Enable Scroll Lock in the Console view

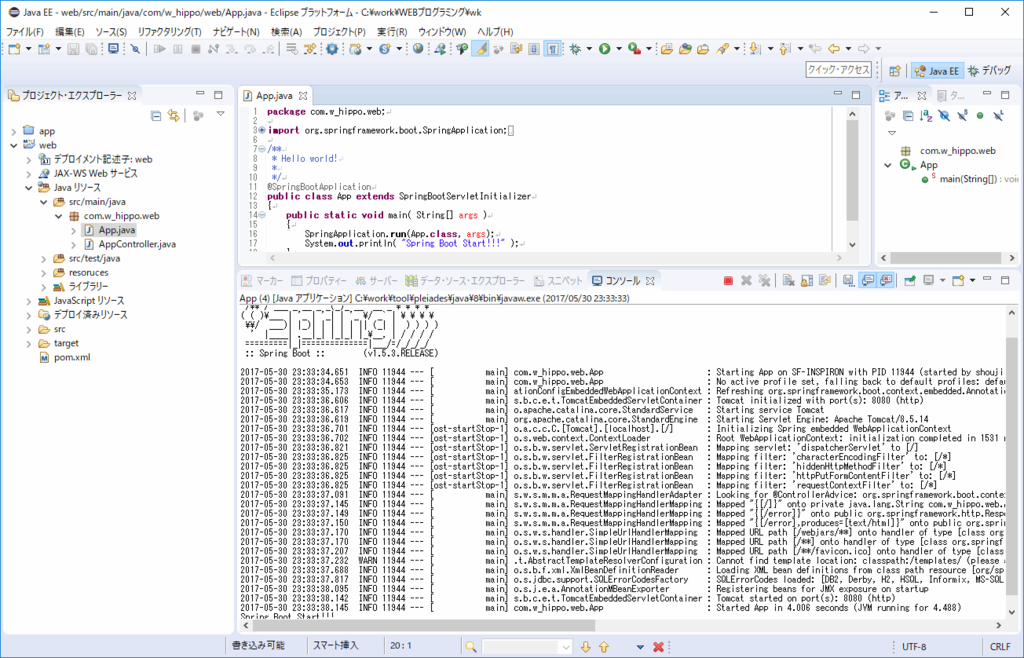pos(805,280)
